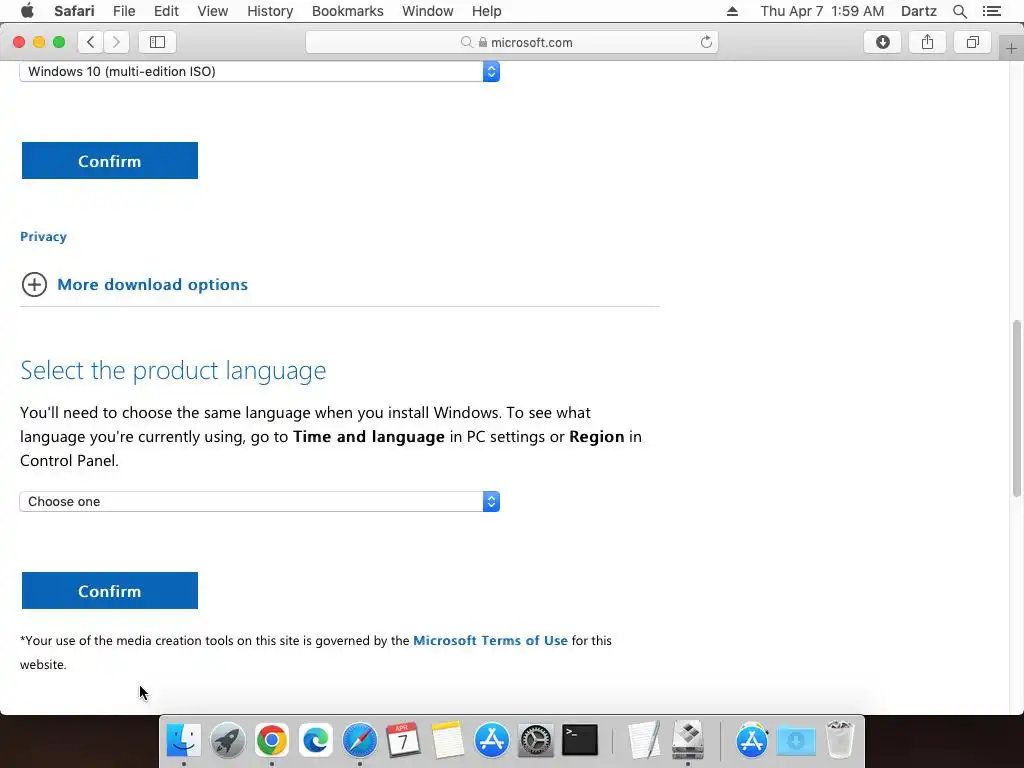
Task: Open the Trash from the Dock
Action: (840, 741)
